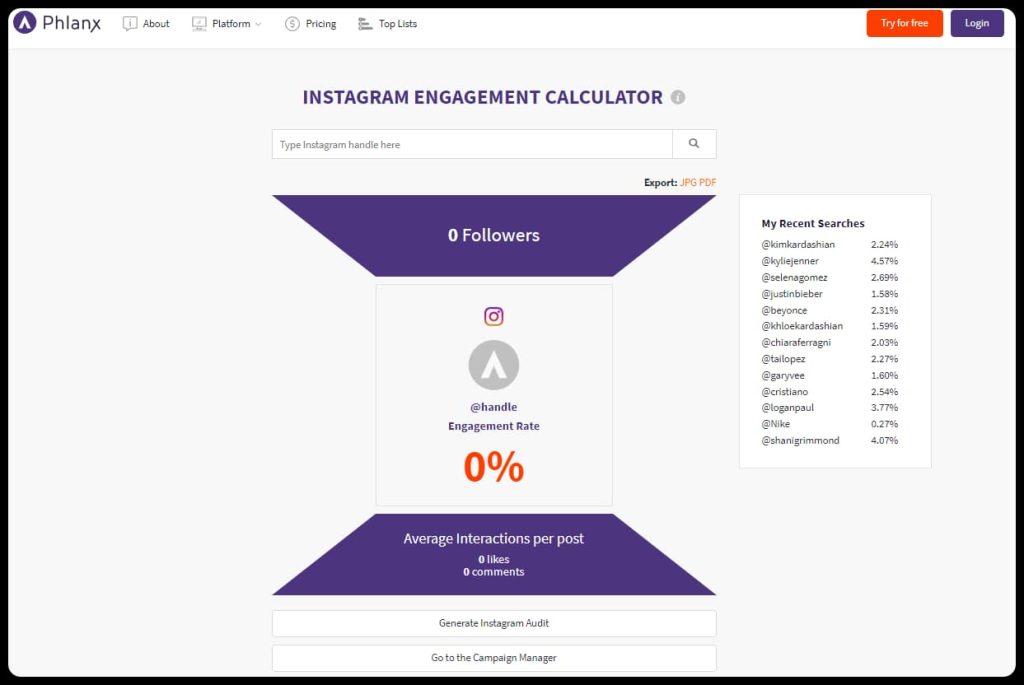Click the '0 likes' text
The image size is (1024, 685).
(x=494, y=559)
